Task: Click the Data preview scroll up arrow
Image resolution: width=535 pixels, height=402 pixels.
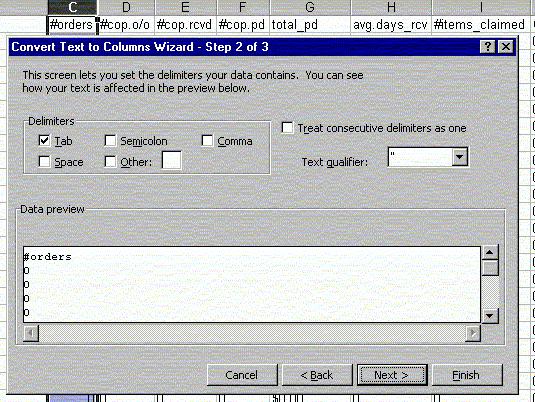Action: click(490, 252)
